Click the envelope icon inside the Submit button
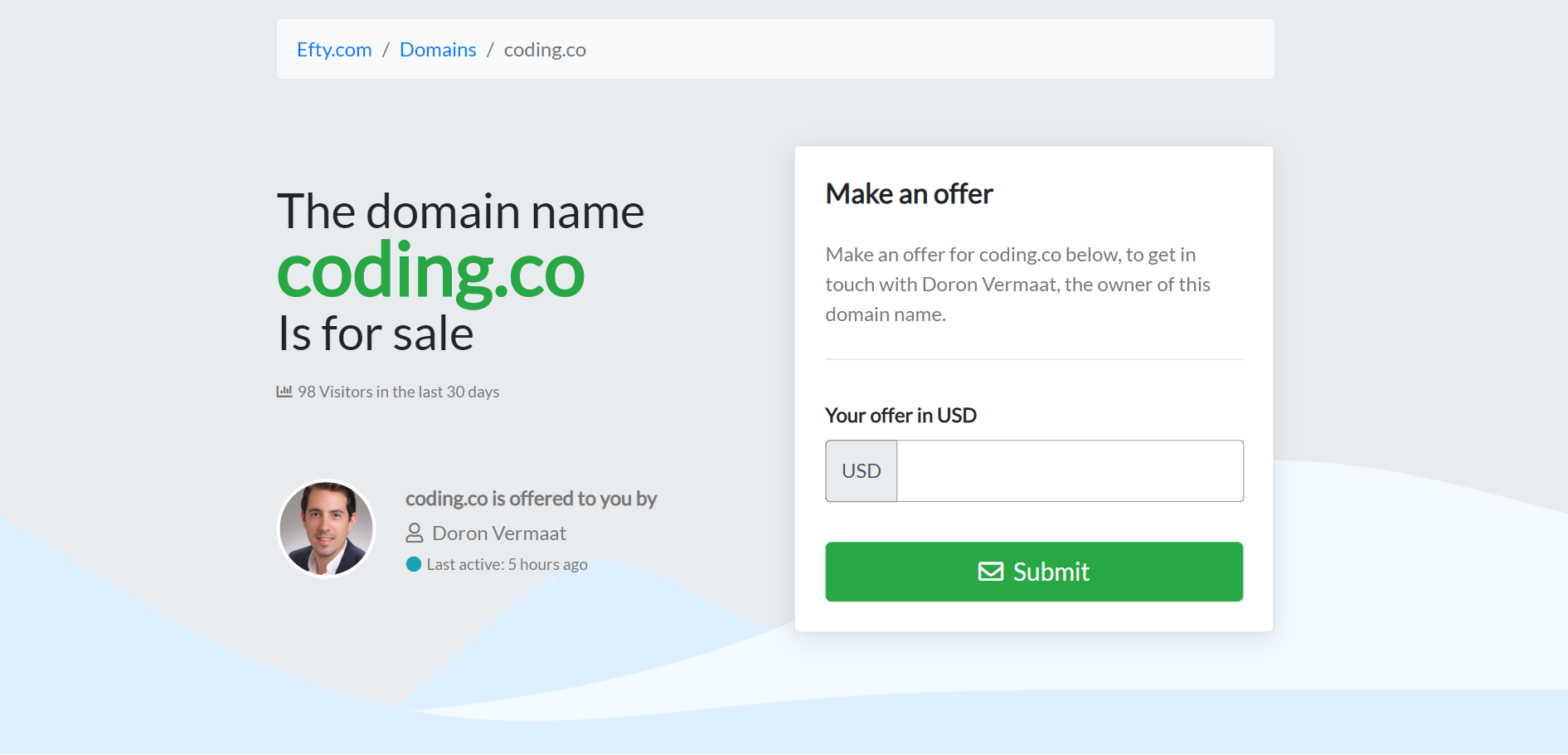Viewport: 1568px width, 755px height. pyautogui.click(x=992, y=571)
